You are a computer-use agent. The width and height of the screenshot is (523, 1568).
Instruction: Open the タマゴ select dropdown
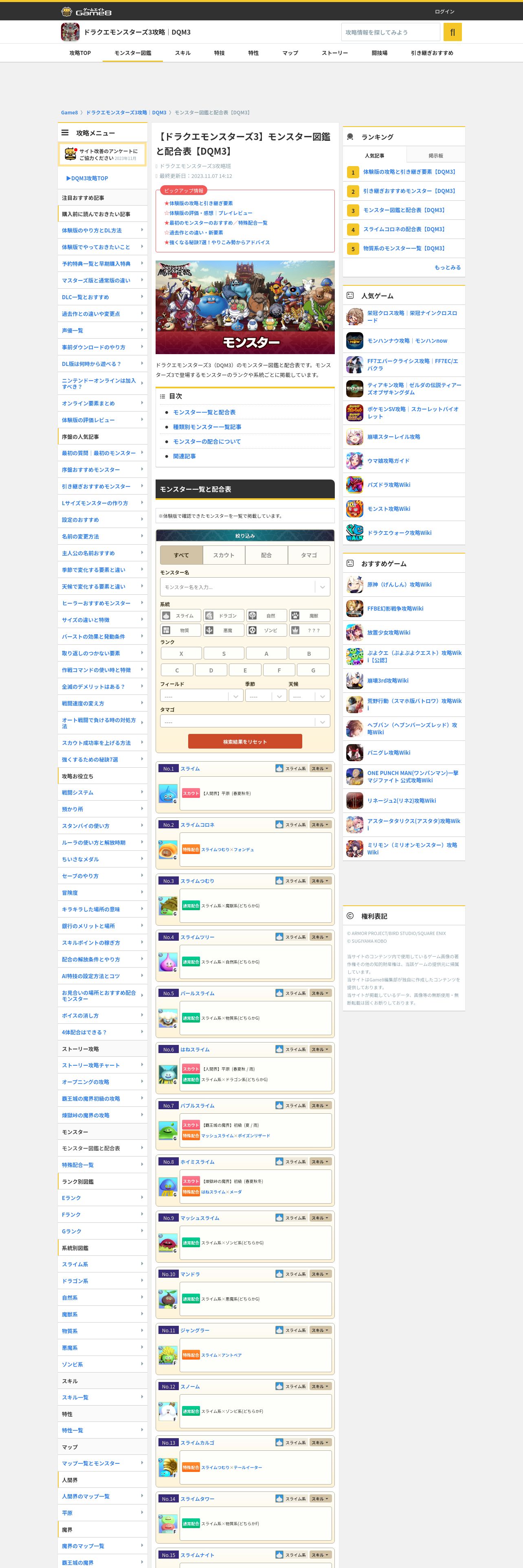tap(245, 721)
